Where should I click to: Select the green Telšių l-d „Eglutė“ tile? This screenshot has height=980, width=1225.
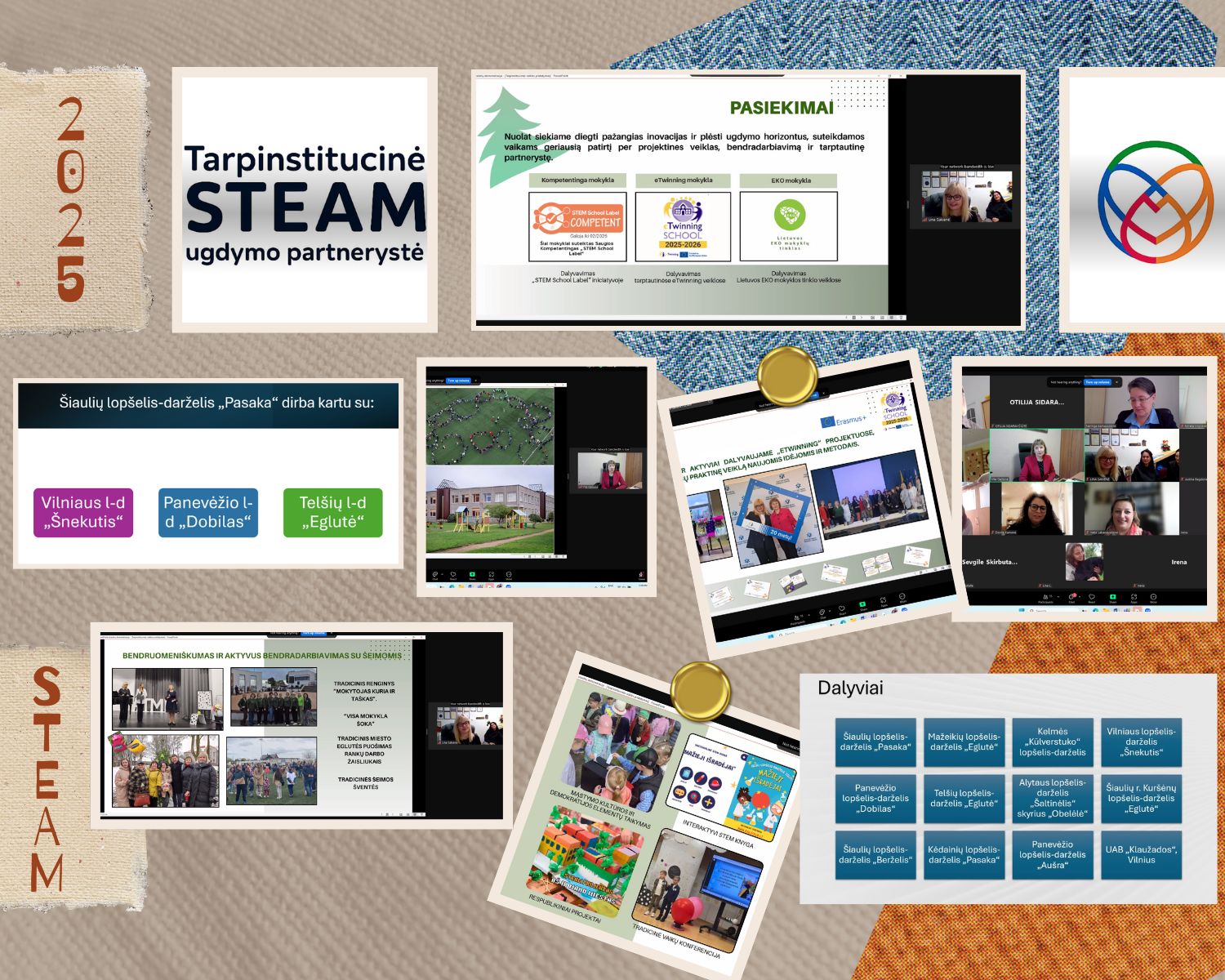pyautogui.click(x=332, y=513)
